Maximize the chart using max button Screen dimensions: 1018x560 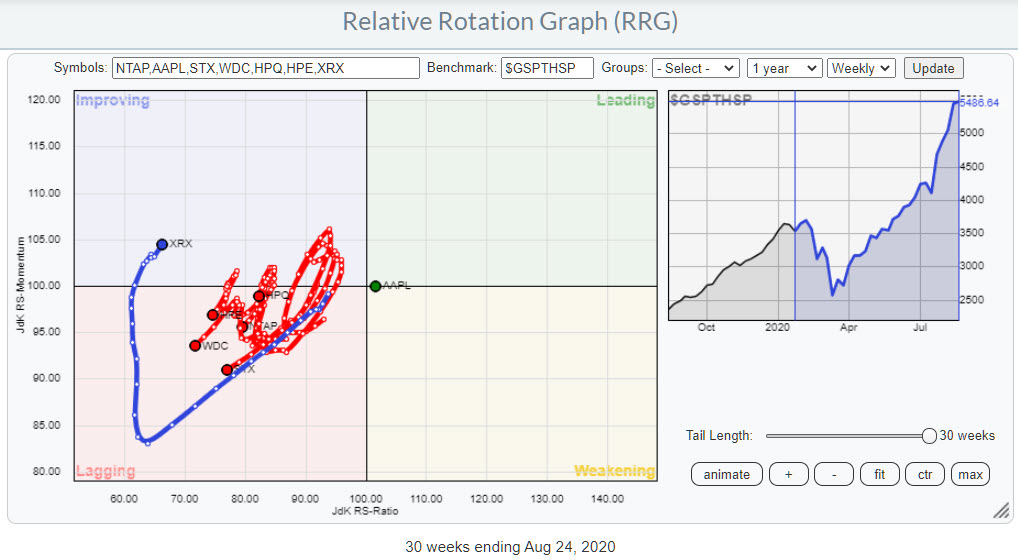970,474
